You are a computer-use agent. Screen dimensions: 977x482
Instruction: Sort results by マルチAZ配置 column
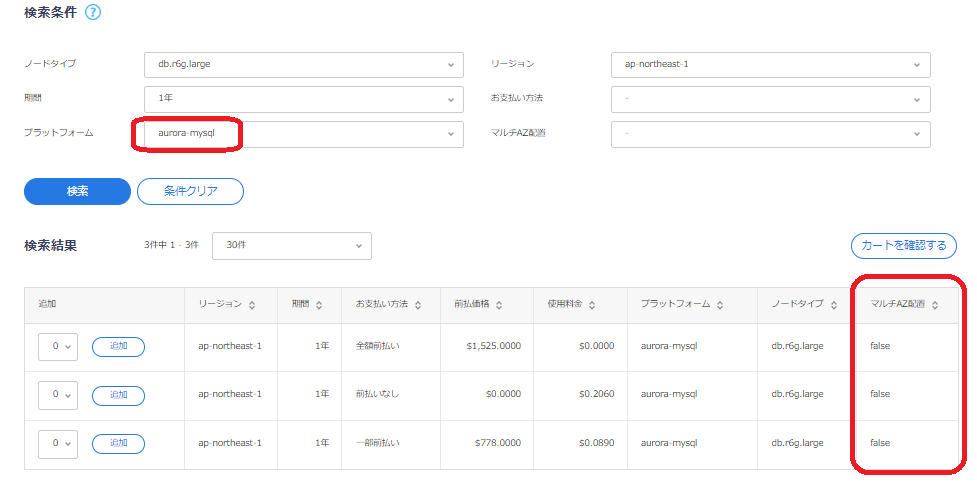pyautogui.click(x=935, y=305)
